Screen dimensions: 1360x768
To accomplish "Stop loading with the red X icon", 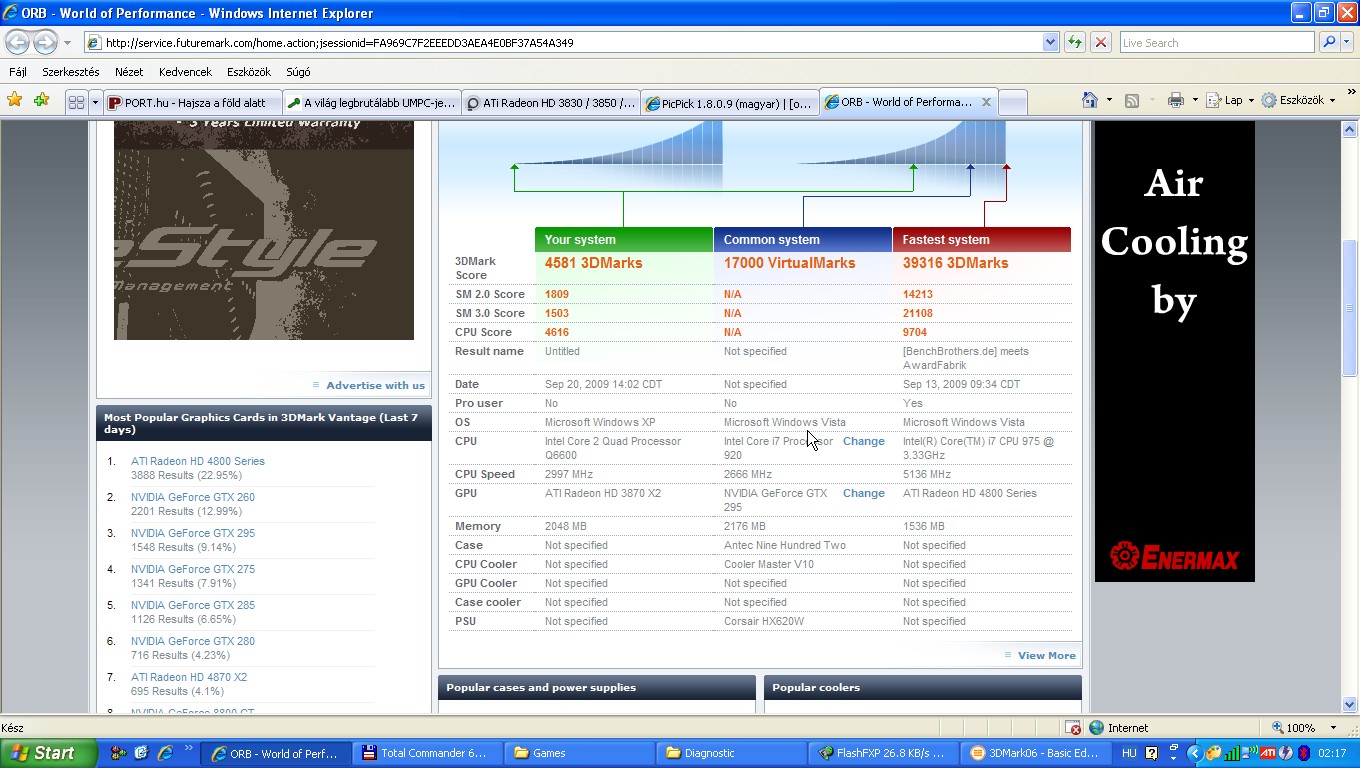I will click(x=1101, y=42).
